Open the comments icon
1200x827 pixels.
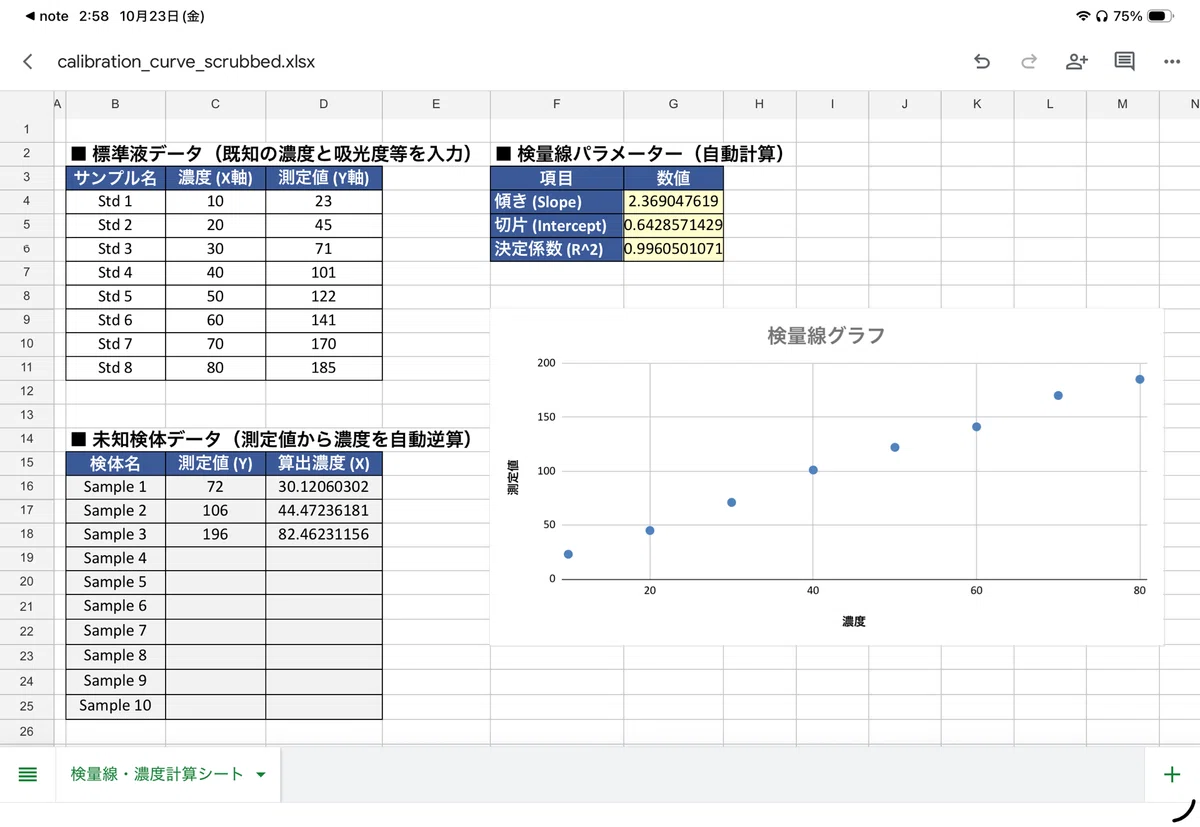pos(1124,62)
